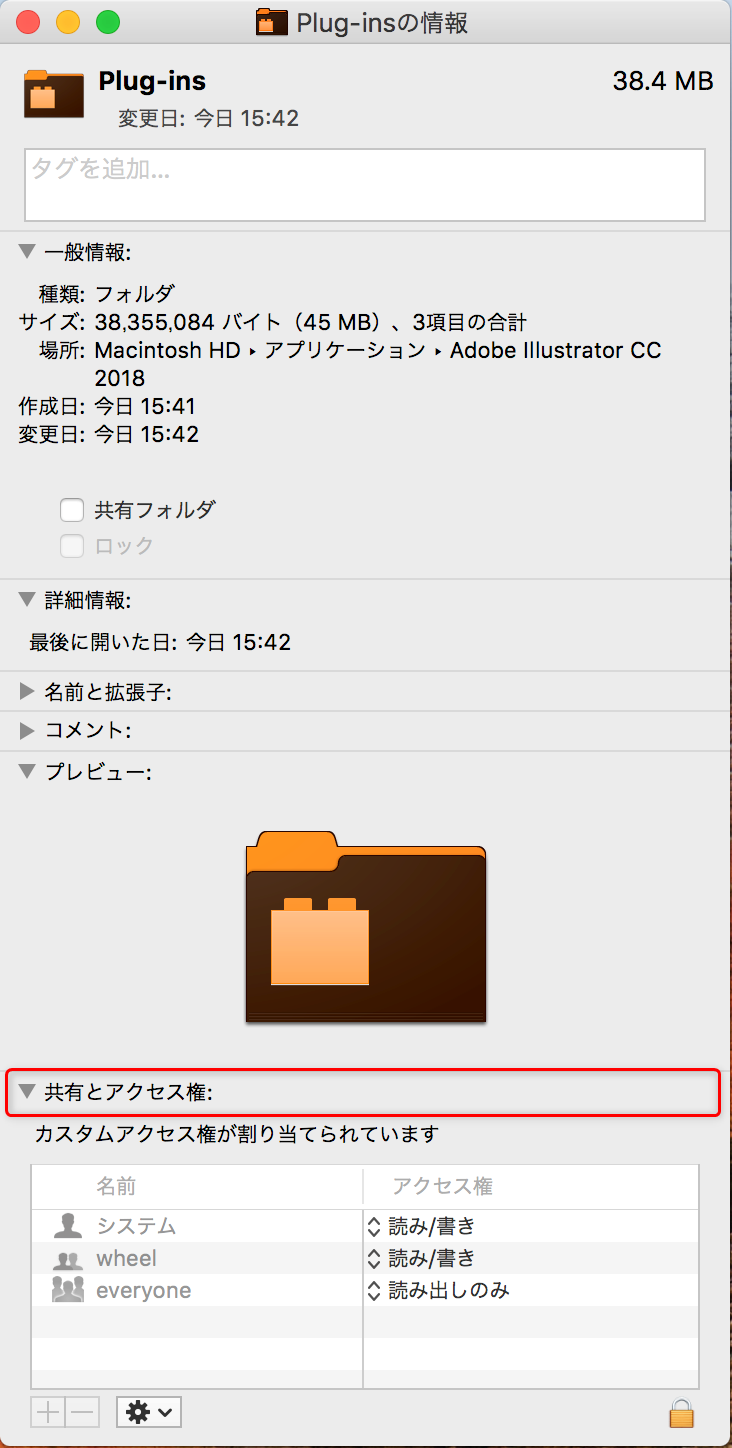Image resolution: width=732 pixels, height=1448 pixels.
Task: Change システム access privilege popup
Action: 421,1226
